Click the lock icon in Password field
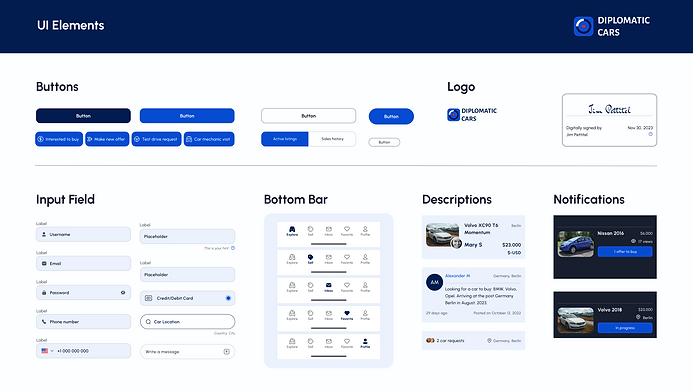693x392 pixels. [44, 293]
